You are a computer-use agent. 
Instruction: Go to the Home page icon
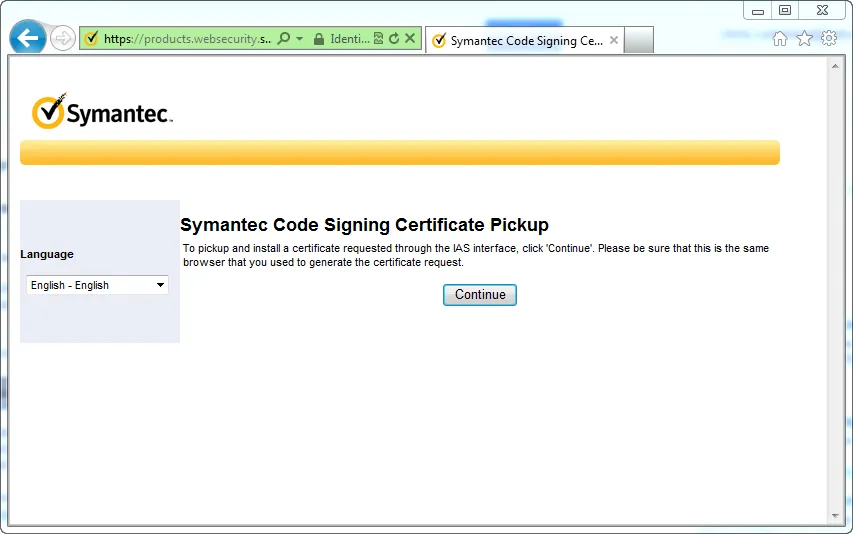780,39
